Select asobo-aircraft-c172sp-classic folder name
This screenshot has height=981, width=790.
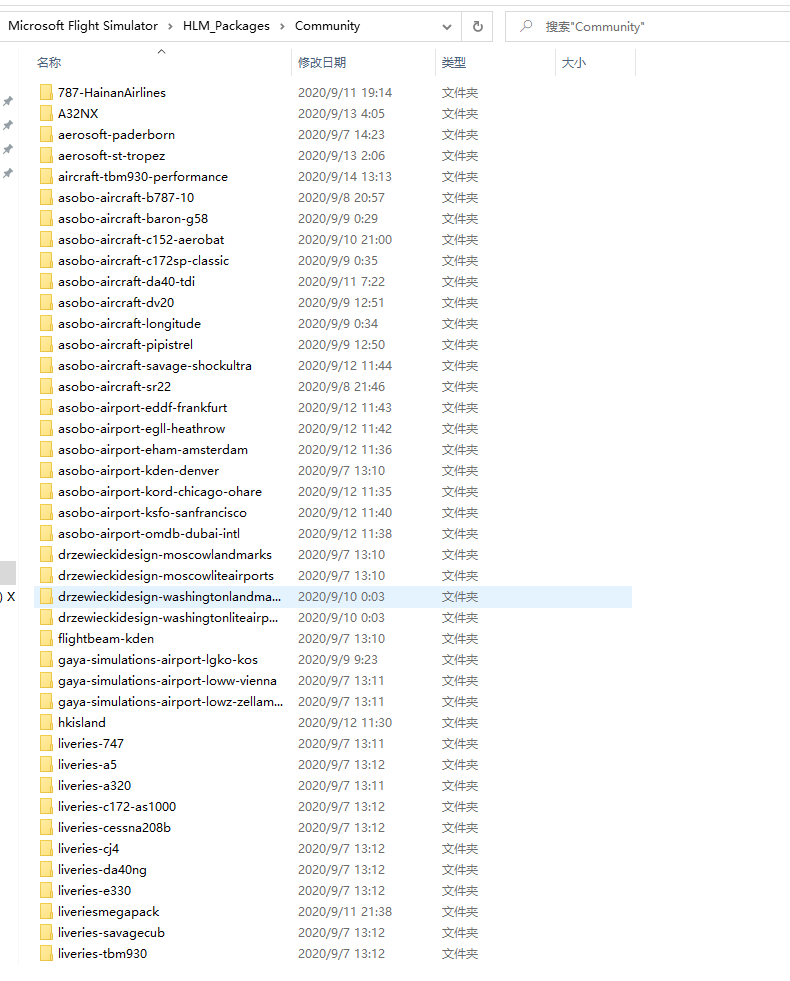[x=143, y=260]
